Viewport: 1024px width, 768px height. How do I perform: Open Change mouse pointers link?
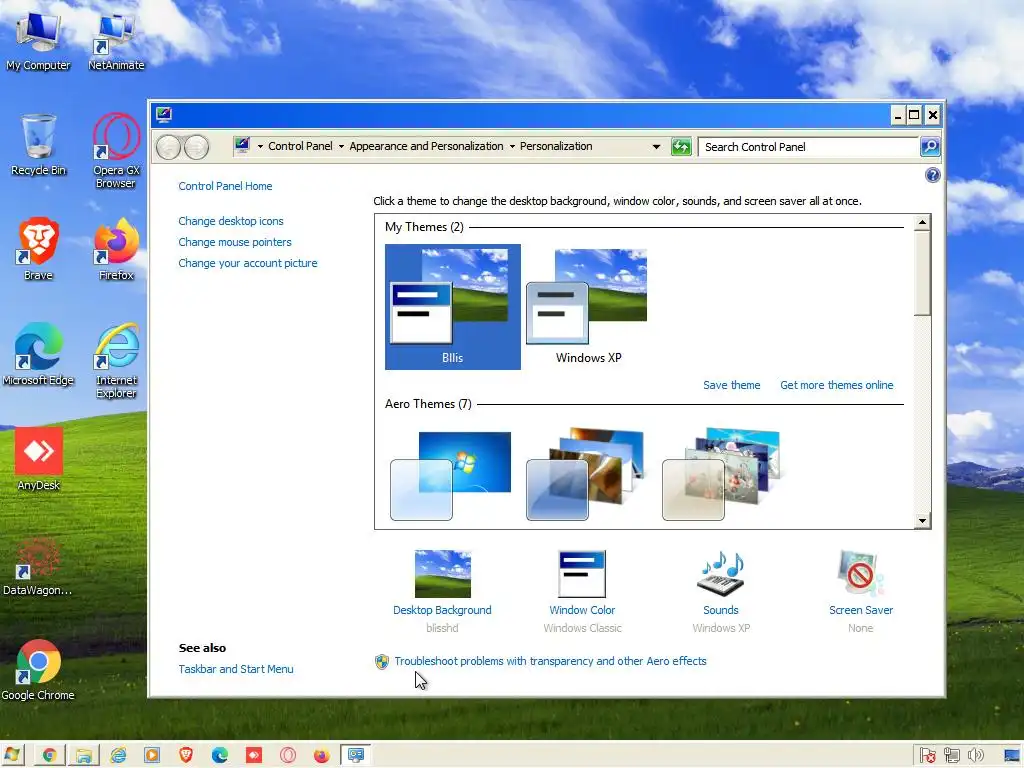pyautogui.click(x=234, y=242)
